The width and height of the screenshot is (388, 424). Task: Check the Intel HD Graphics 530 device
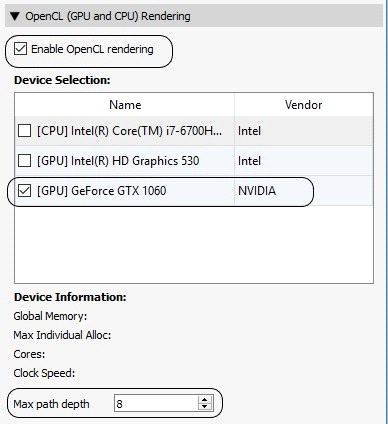24,161
